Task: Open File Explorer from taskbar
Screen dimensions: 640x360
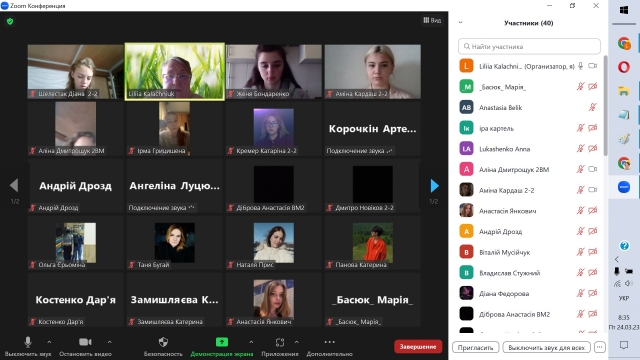Action: click(624, 91)
